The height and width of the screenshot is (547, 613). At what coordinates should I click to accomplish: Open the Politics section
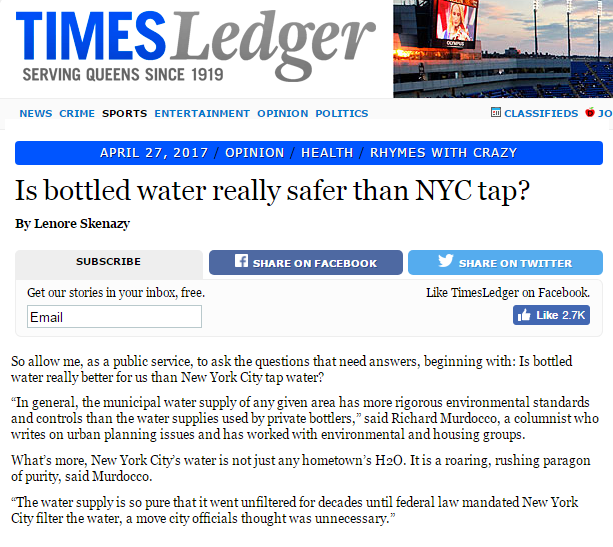(342, 113)
